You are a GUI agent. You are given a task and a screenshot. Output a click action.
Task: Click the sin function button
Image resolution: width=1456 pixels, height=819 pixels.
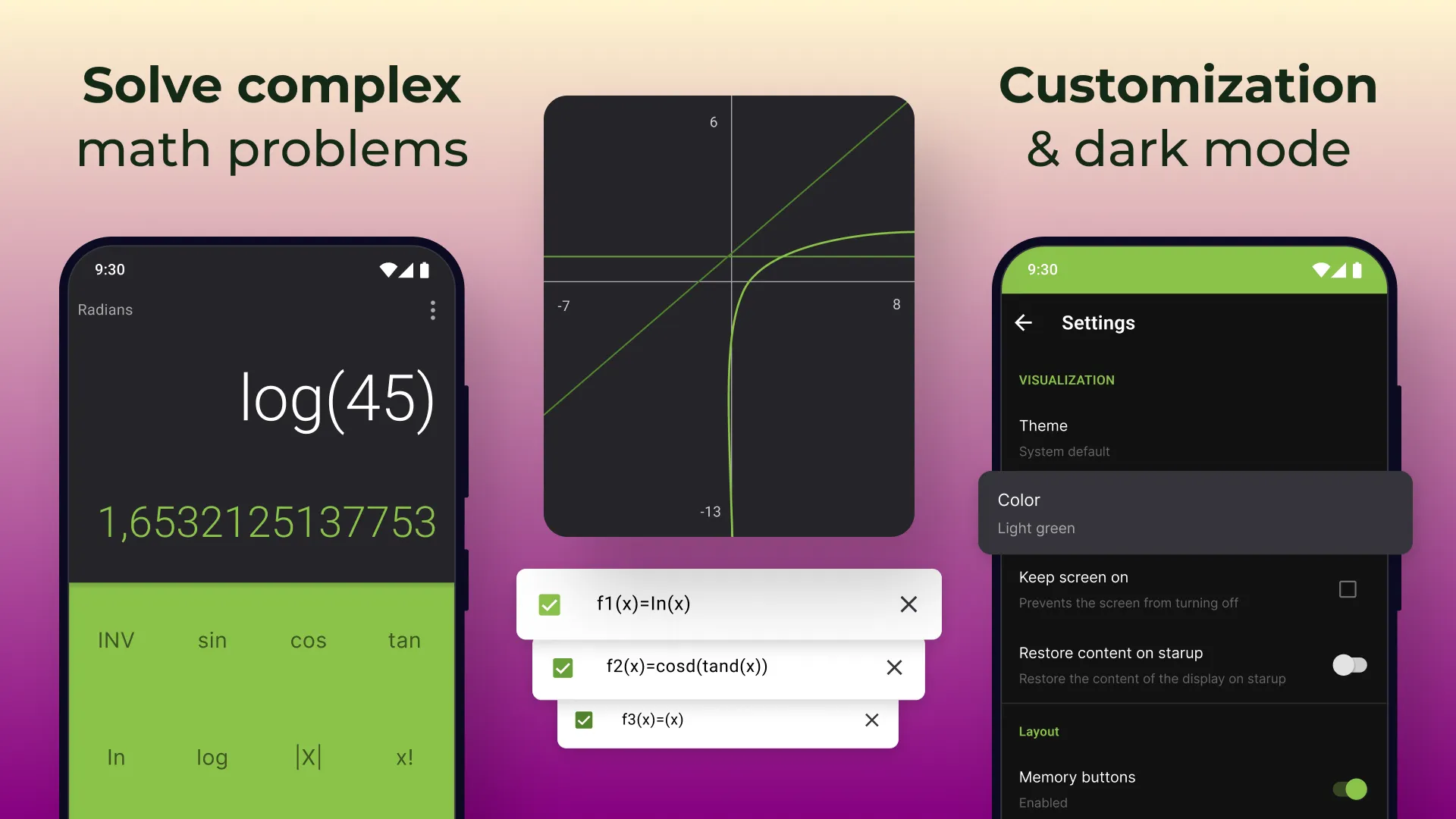[211, 640]
